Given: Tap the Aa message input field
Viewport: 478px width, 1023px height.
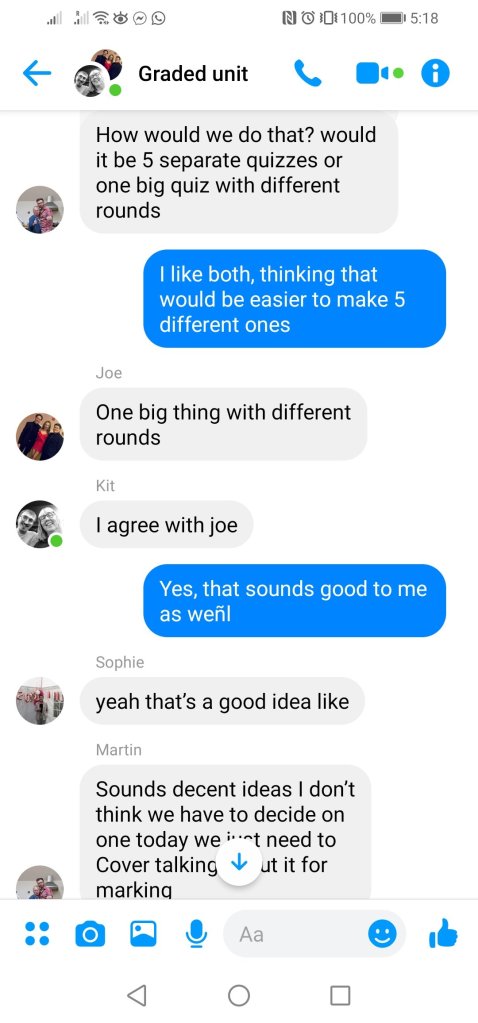Looking at the screenshot, I should 297,934.
